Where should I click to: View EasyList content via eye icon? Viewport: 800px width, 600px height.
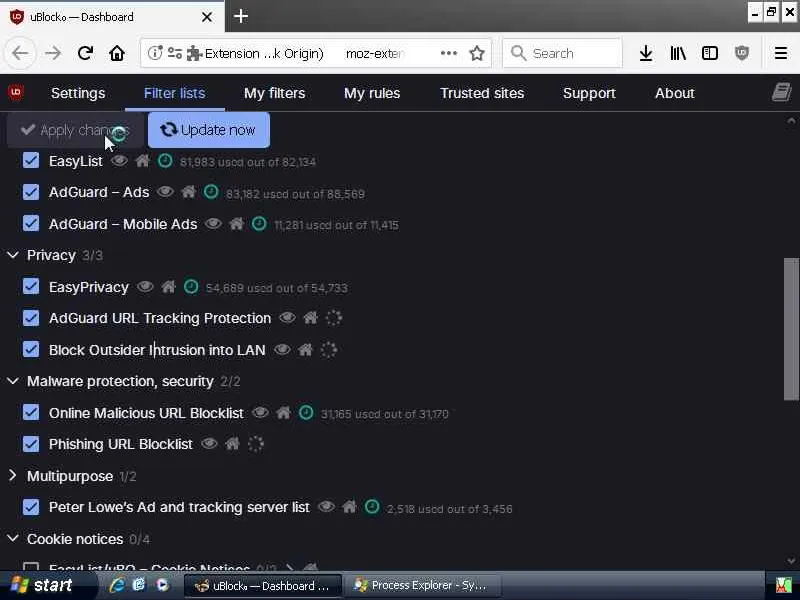pyautogui.click(x=119, y=161)
